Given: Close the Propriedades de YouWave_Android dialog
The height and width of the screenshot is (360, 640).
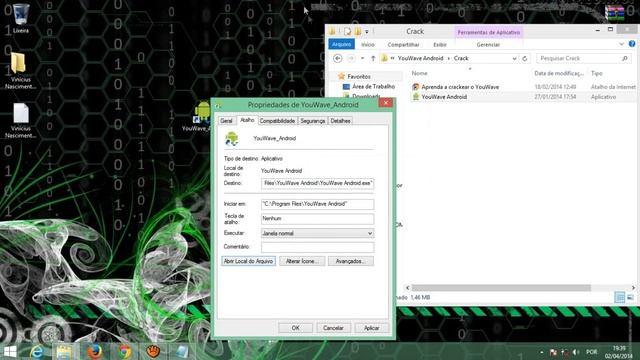Looking at the screenshot, I should [x=386, y=103].
